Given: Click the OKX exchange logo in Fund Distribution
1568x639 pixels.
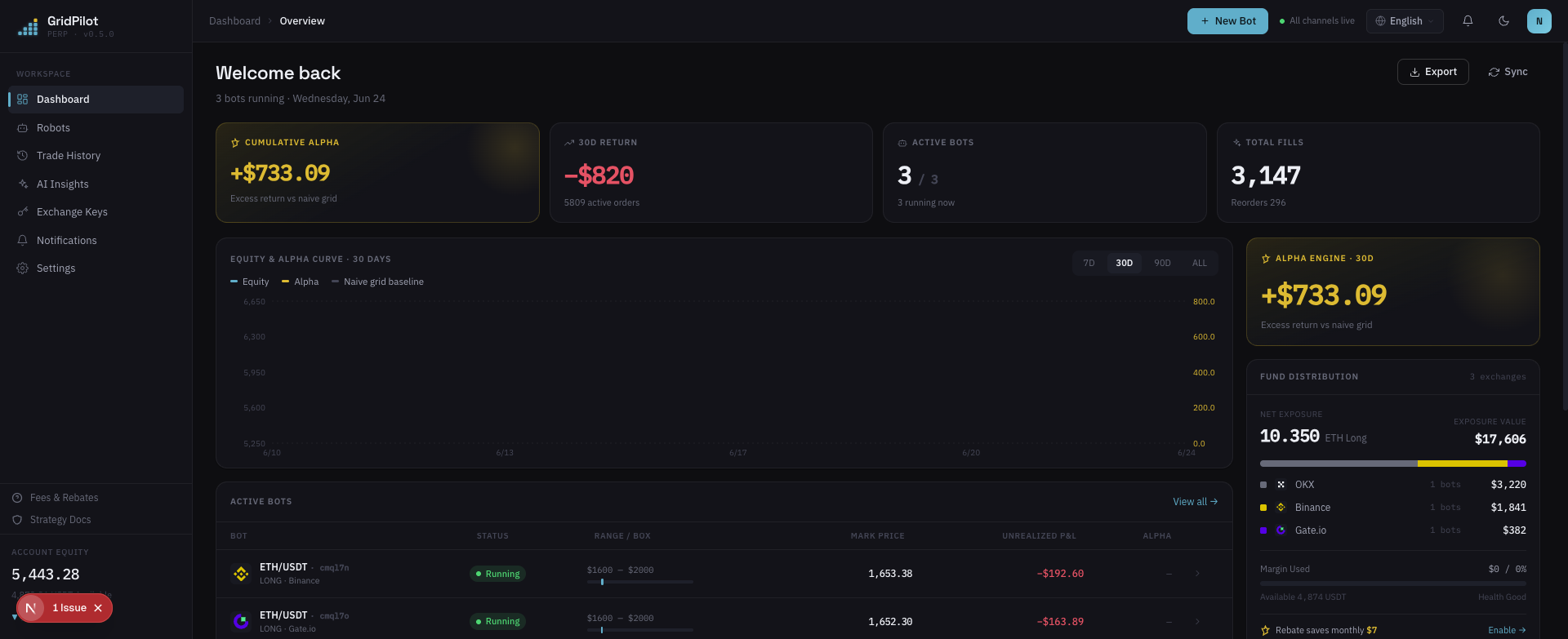Looking at the screenshot, I should [1281, 485].
